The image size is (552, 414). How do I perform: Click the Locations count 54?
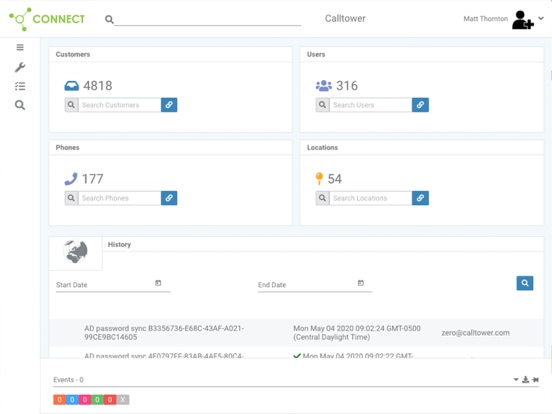click(334, 179)
